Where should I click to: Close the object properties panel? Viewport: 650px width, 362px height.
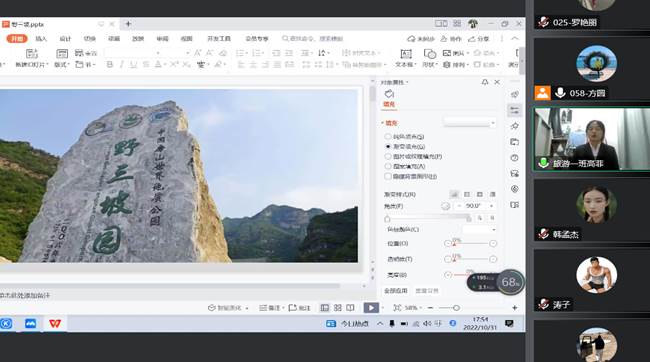tap(497, 82)
